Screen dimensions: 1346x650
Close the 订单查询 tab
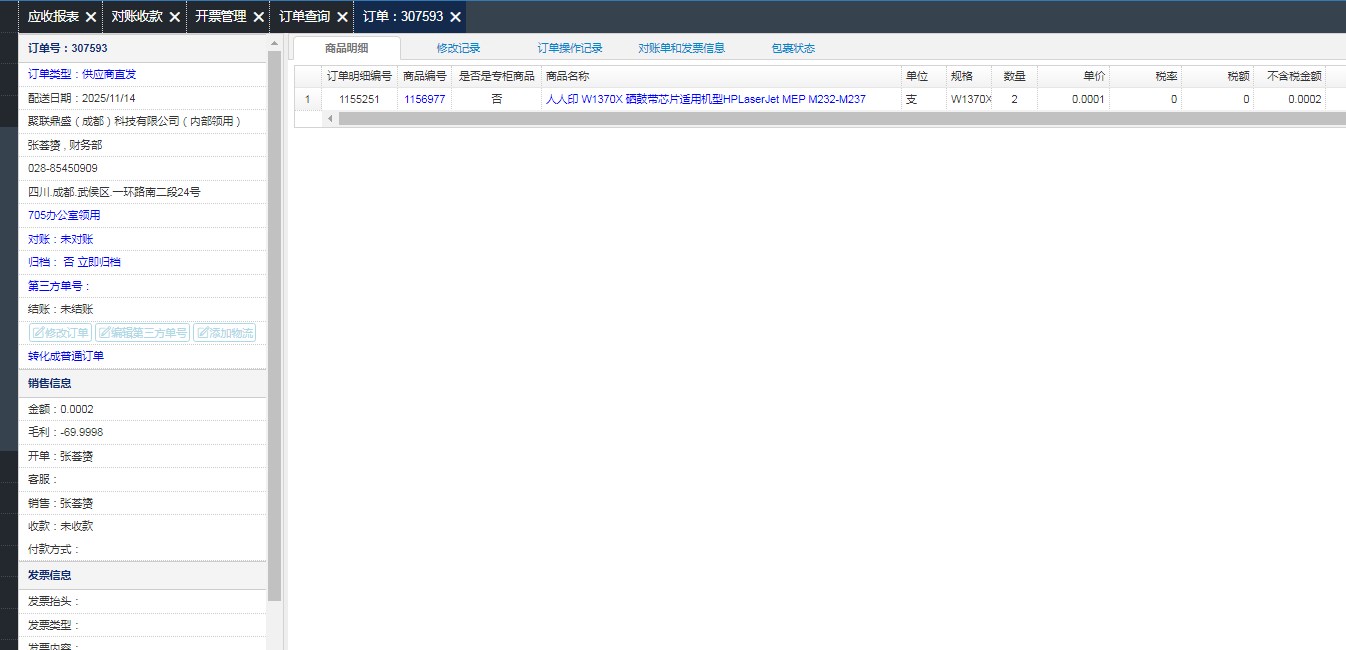tap(342, 17)
